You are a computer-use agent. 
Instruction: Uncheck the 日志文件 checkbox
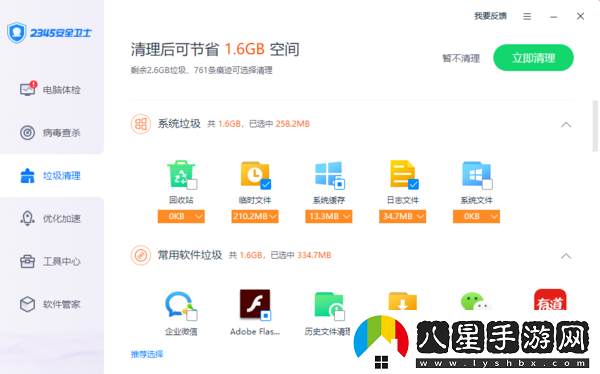(x=413, y=185)
